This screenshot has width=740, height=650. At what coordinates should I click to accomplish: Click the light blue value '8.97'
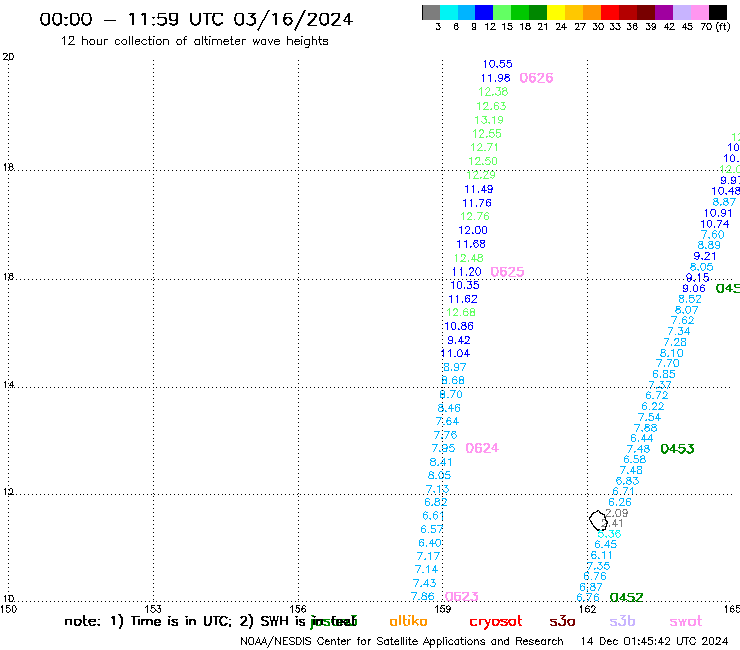(x=455, y=367)
